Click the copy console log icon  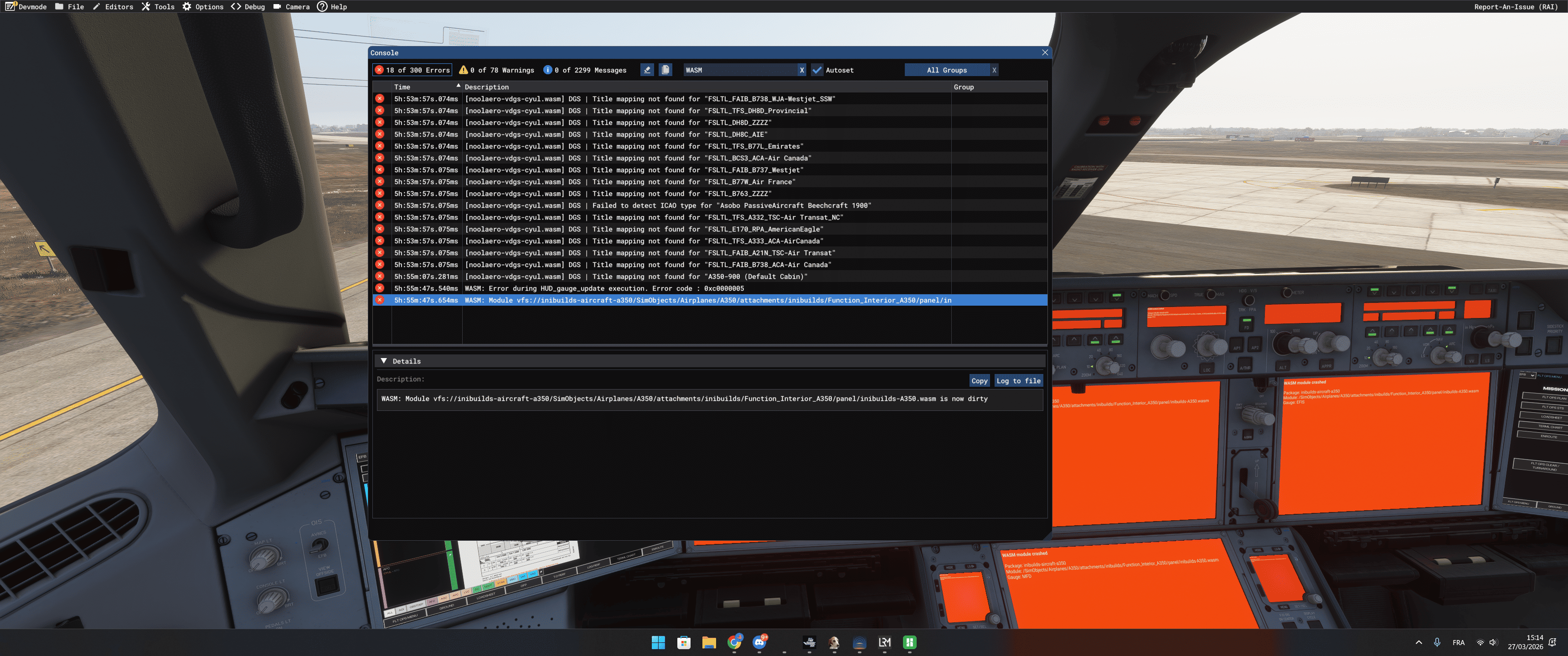coord(665,70)
